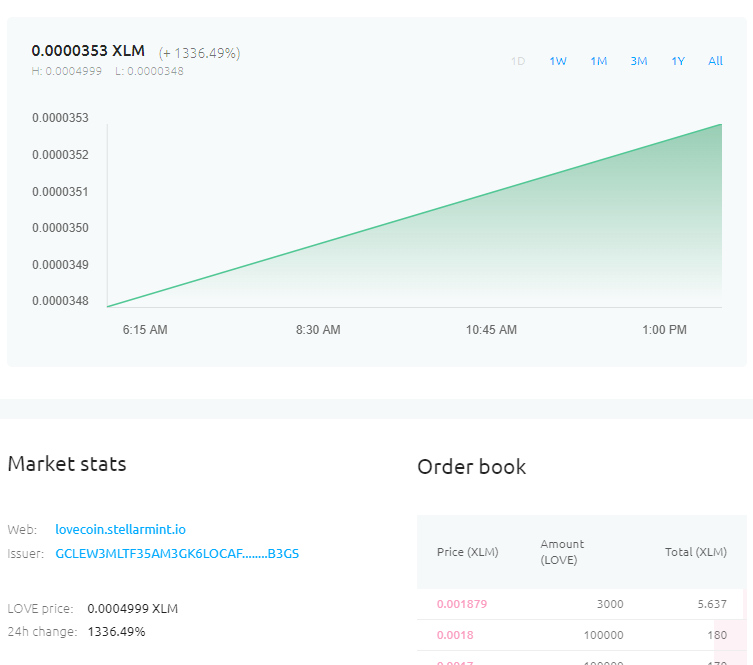
Task: Click the LOVE price 0.0004999 XLM value
Action: 133,609
